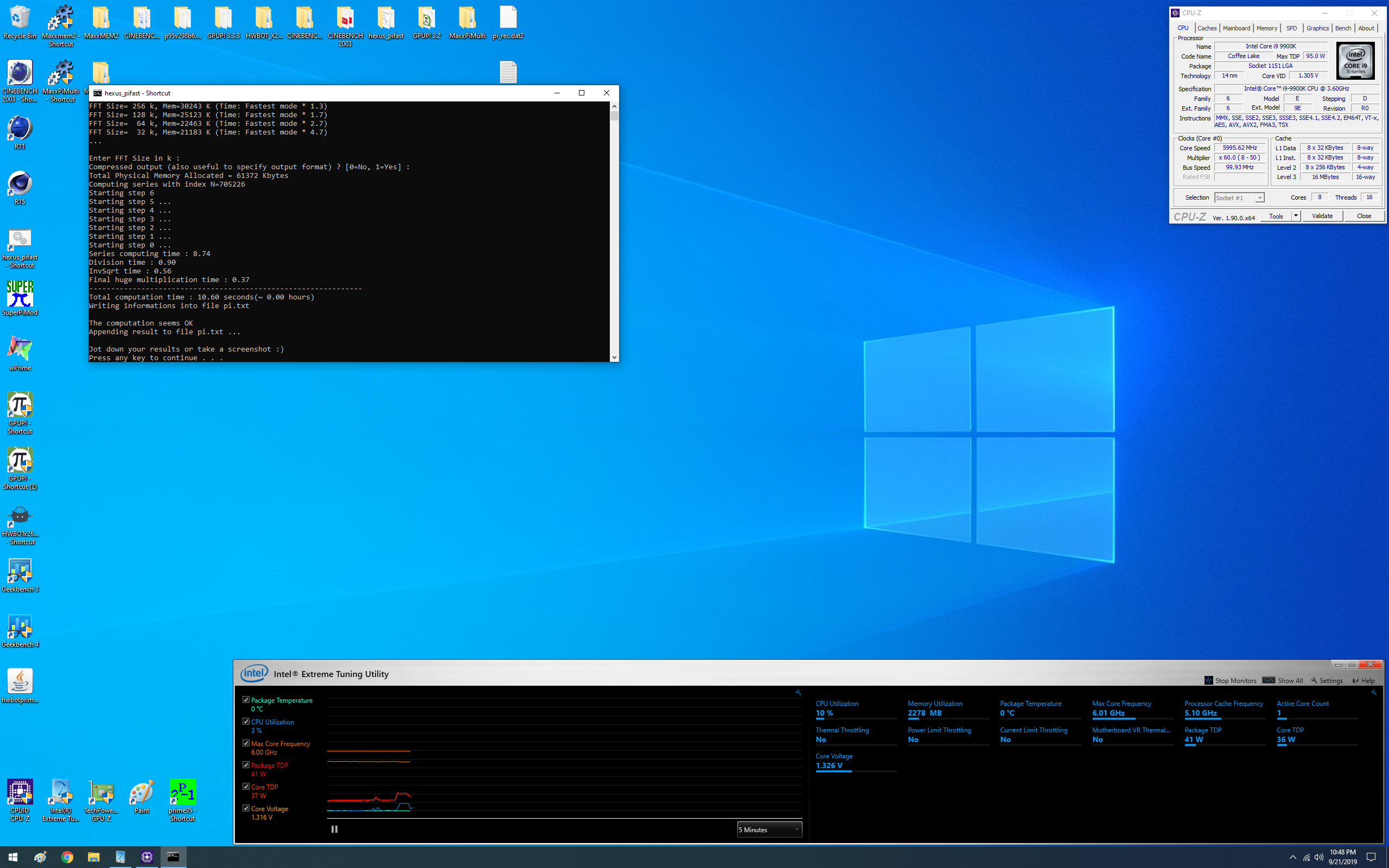Click the console scroll down arrow
The height and width of the screenshot is (868, 1389).
pyautogui.click(x=614, y=357)
